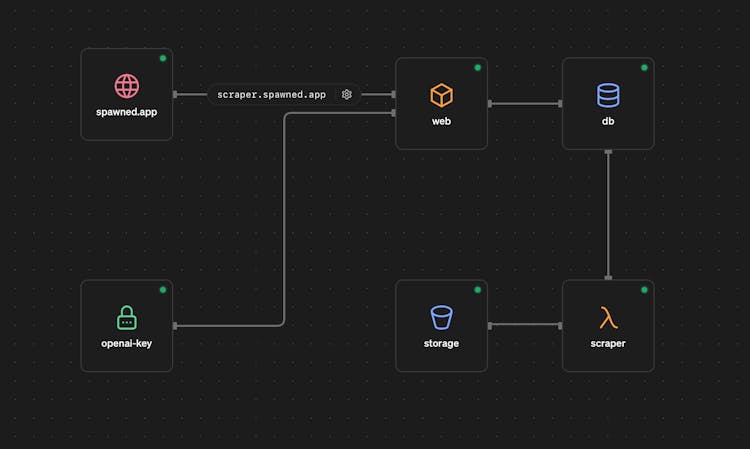Click the scraper node label
The image size is (750, 449).
[x=608, y=343]
